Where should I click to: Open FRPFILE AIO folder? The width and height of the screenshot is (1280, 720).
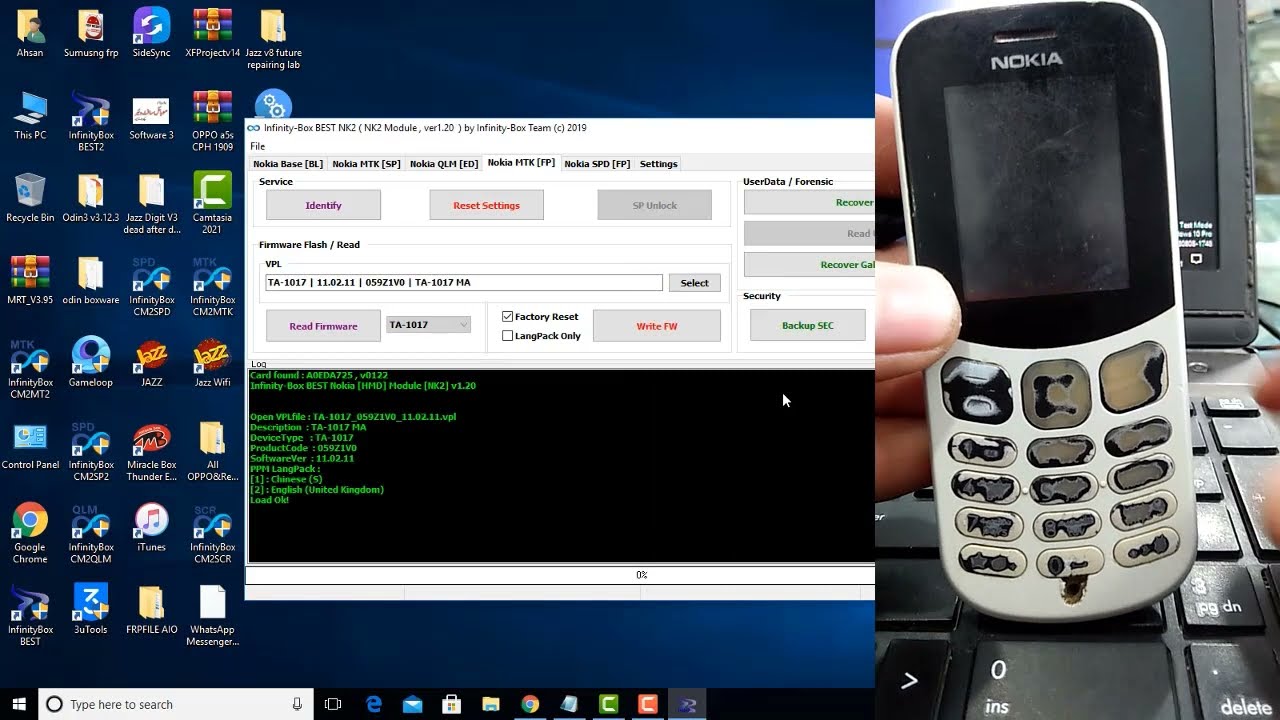pos(151,608)
